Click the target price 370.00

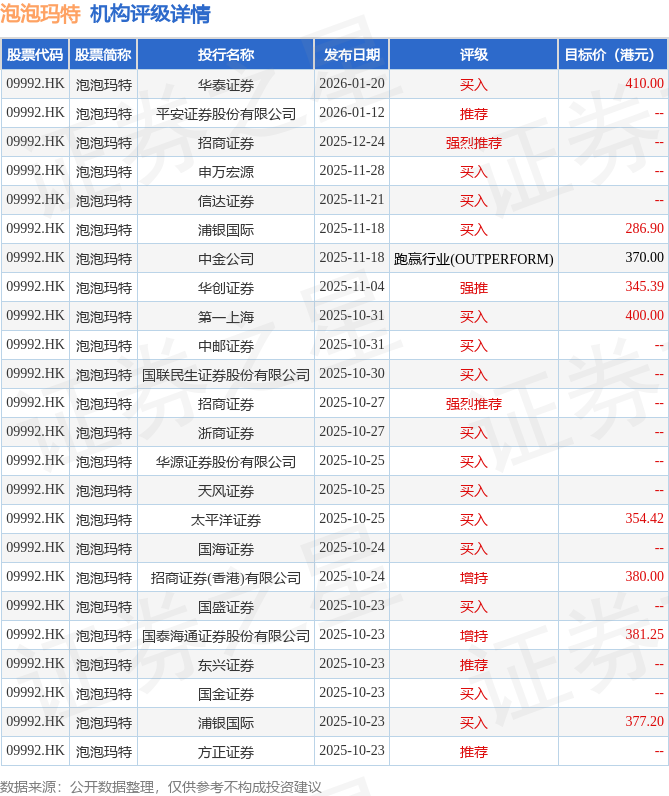pos(644,257)
